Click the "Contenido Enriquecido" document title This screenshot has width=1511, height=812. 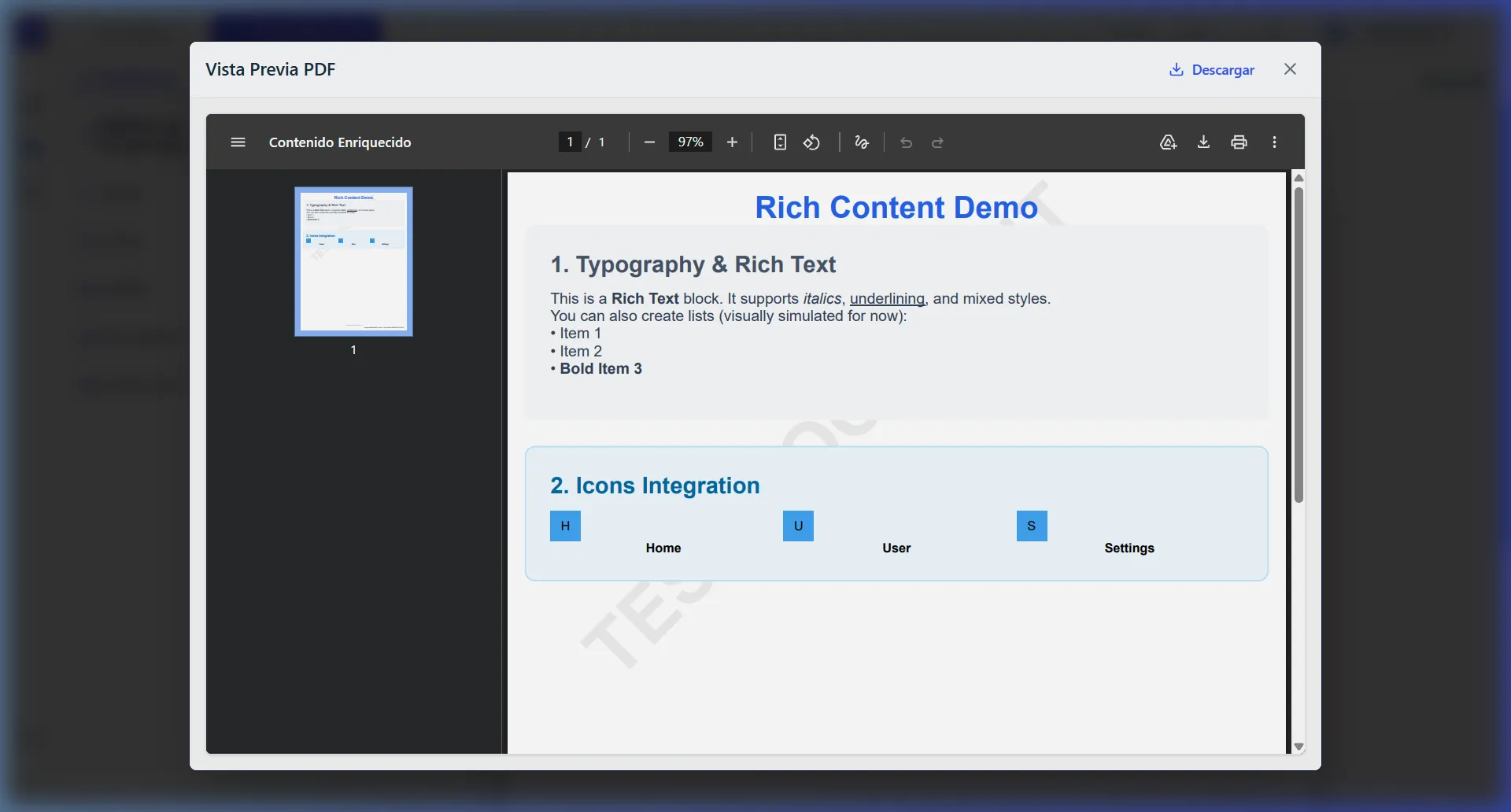click(x=340, y=142)
